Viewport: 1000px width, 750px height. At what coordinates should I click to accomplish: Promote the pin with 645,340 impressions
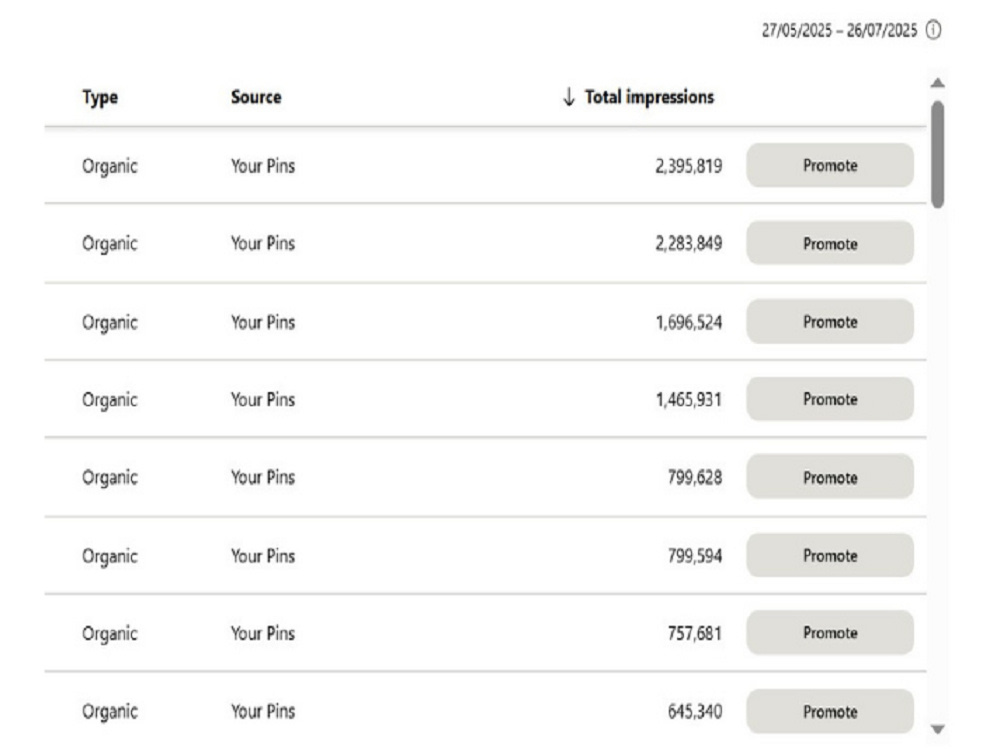click(x=830, y=711)
